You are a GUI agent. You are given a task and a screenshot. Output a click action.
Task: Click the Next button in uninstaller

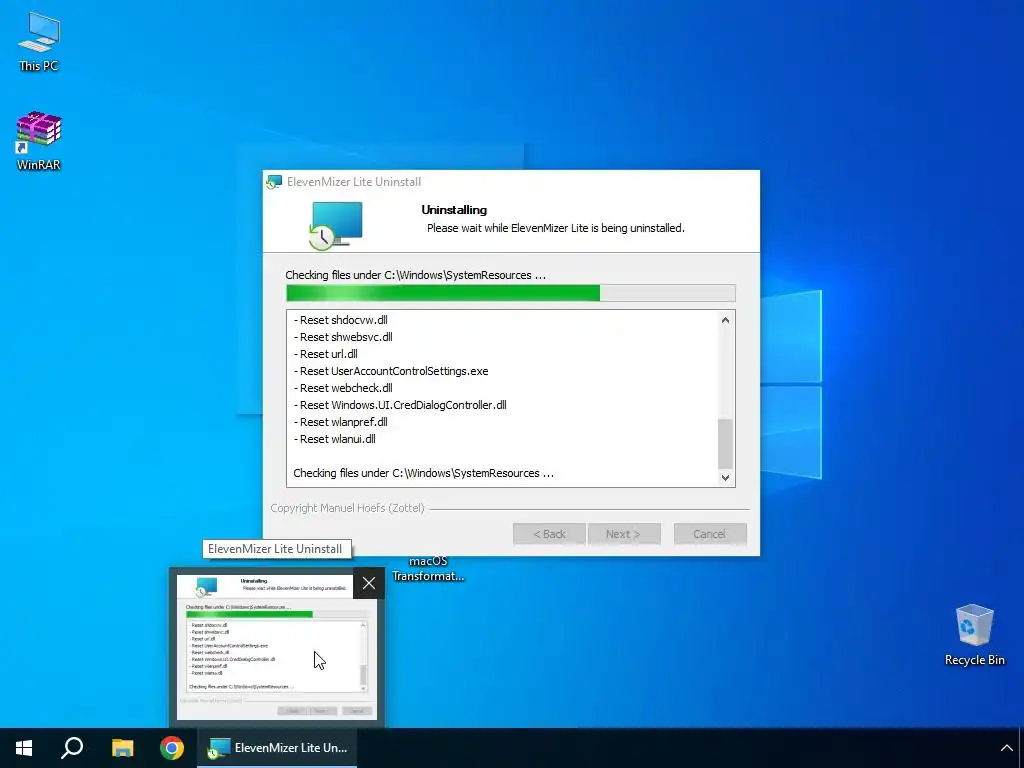[624, 534]
